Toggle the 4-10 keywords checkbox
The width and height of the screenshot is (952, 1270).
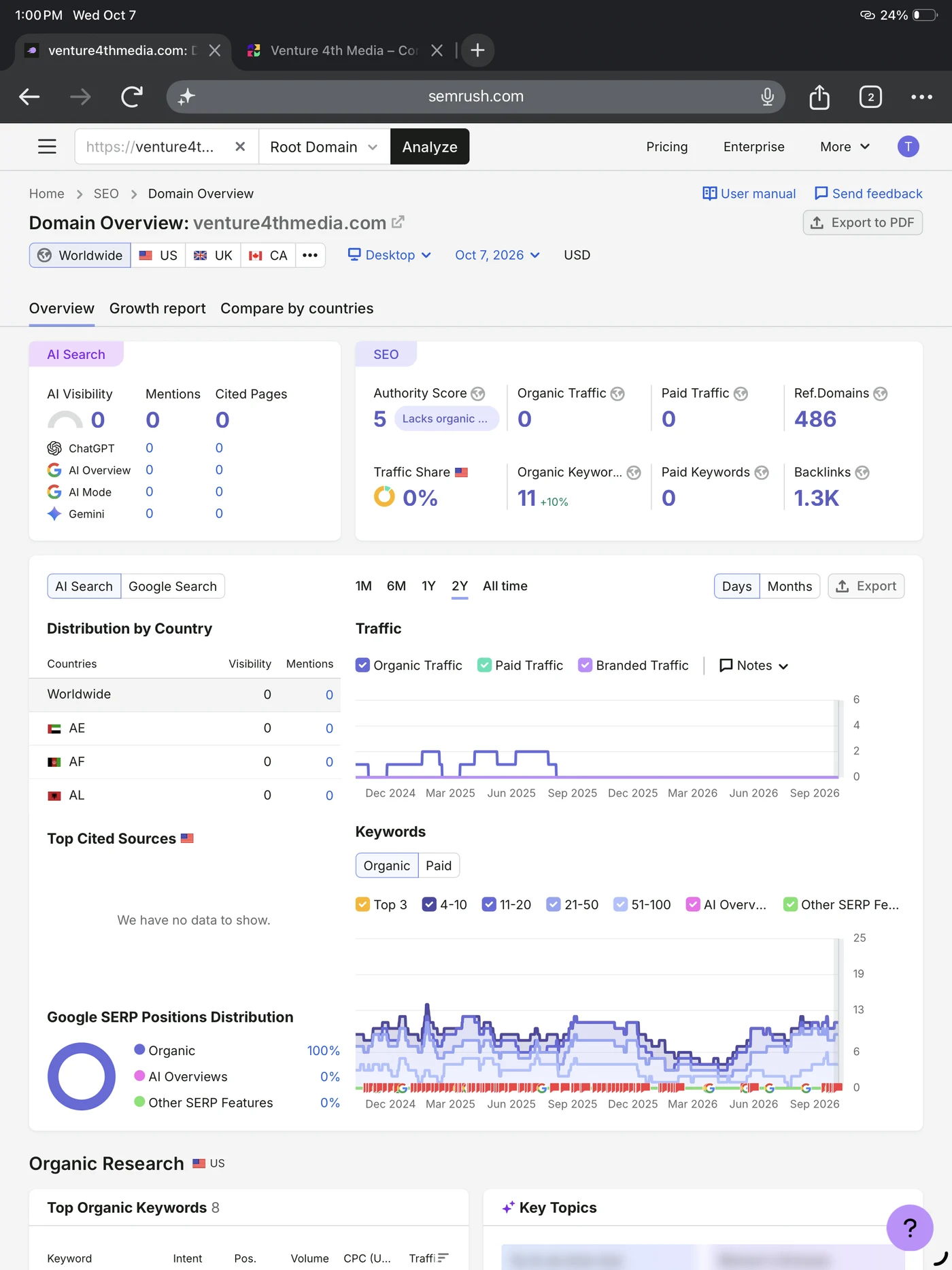pos(429,904)
